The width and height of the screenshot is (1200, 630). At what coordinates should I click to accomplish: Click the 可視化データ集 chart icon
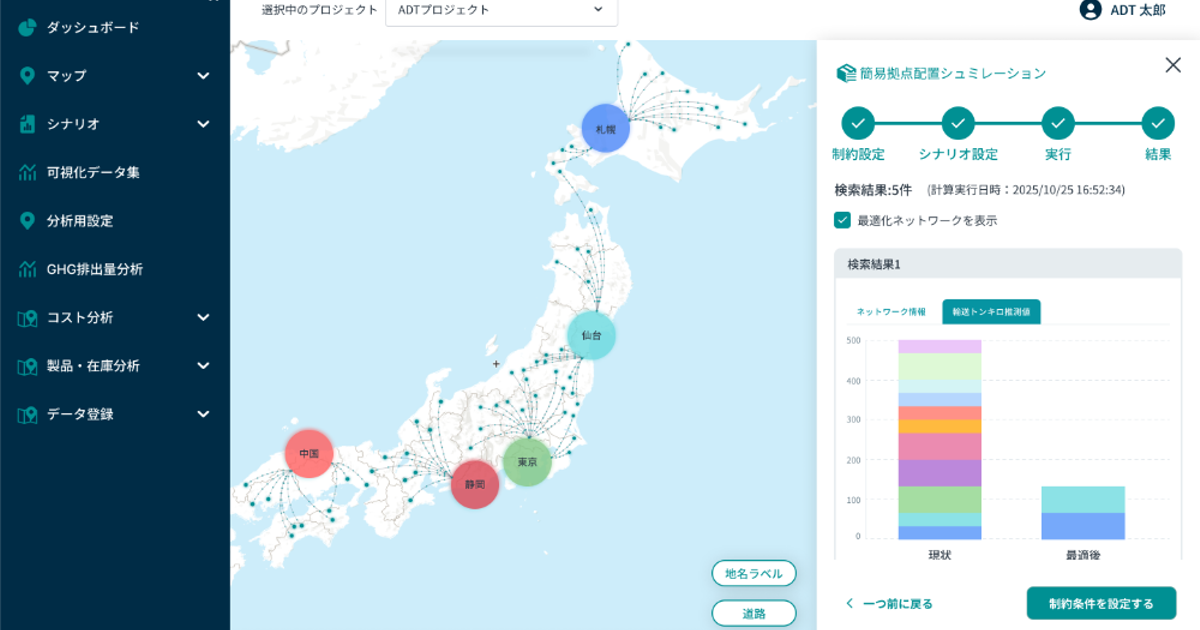[28, 172]
